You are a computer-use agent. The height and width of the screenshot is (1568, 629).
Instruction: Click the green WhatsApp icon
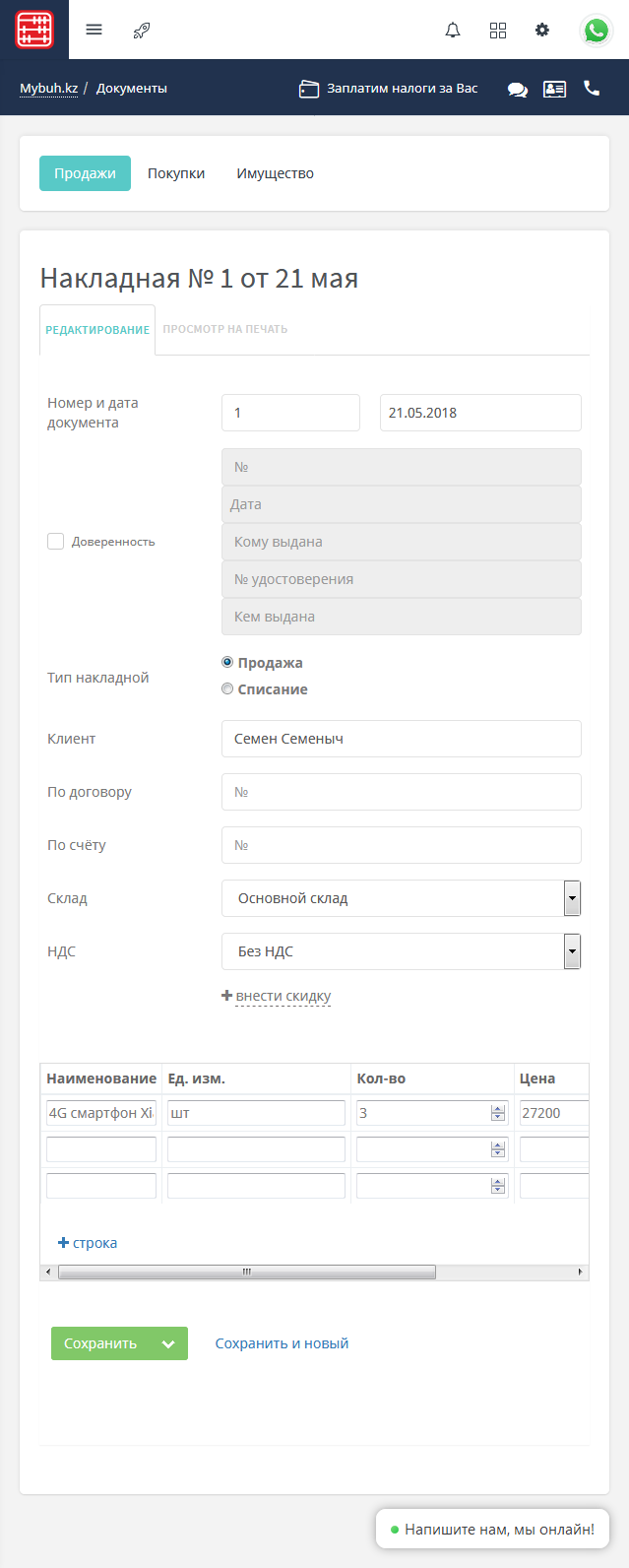596,30
